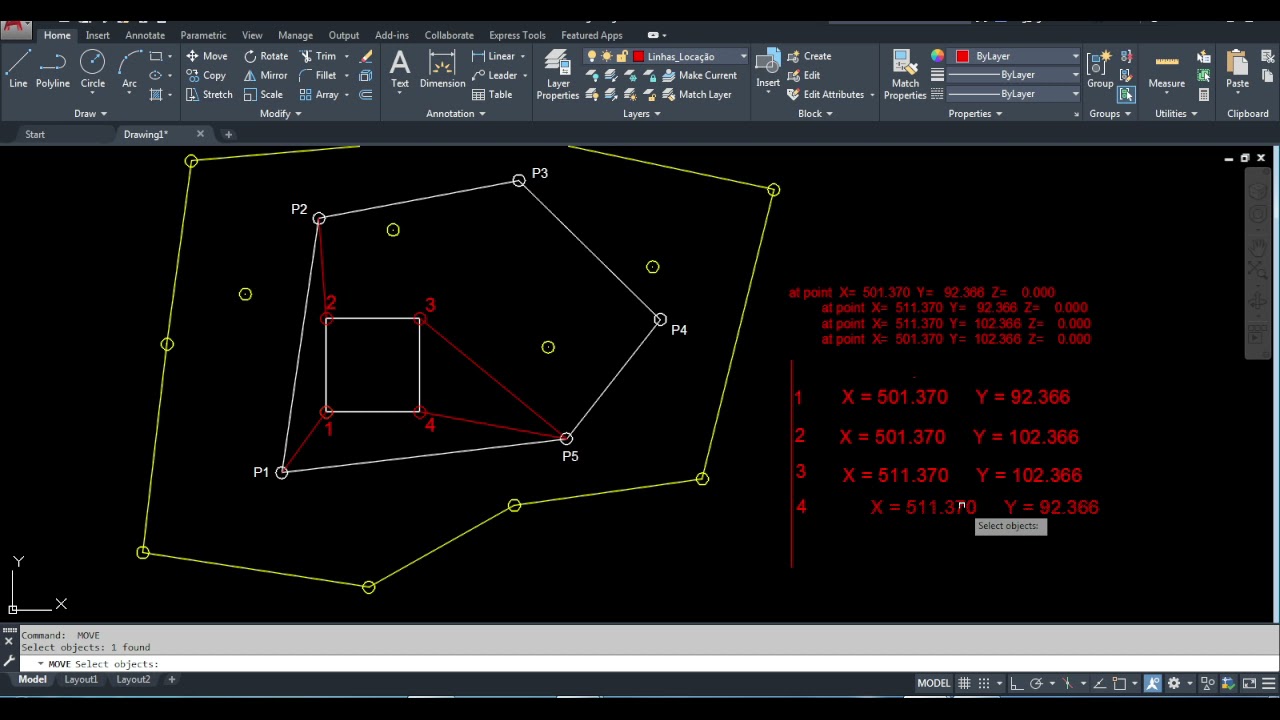
Task: Select the Polyline tool
Action: pyautogui.click(x=53, y=69)
